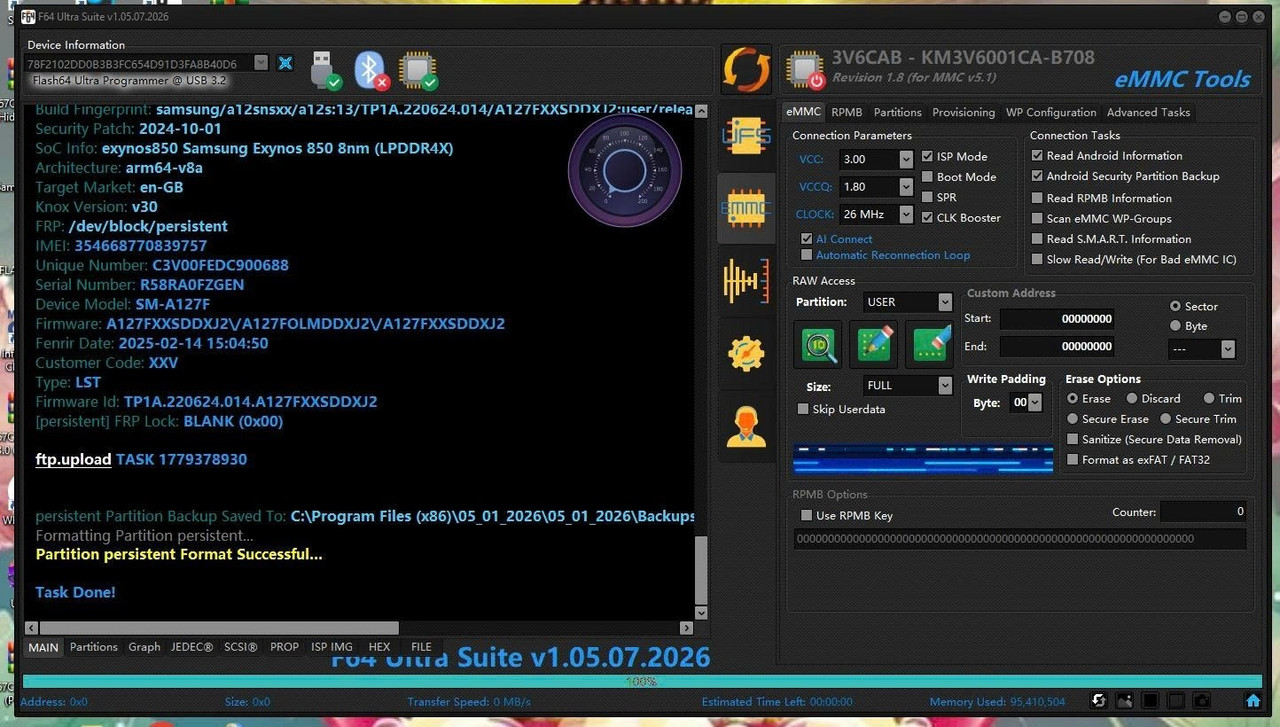The height and width of the screenshot is (727, 1280).
Task: Select the Secure Erase radio option
Action: 1073,419
